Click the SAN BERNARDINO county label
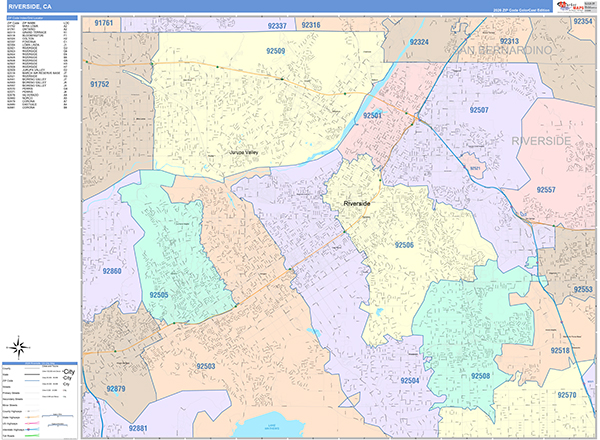 coord(502,50)
